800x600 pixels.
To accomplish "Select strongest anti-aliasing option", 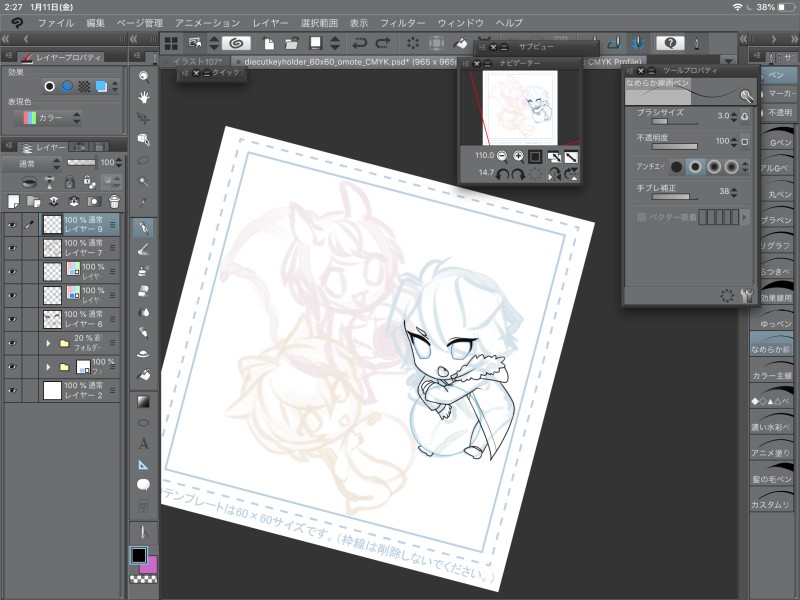I will click(x=732, y=167).
